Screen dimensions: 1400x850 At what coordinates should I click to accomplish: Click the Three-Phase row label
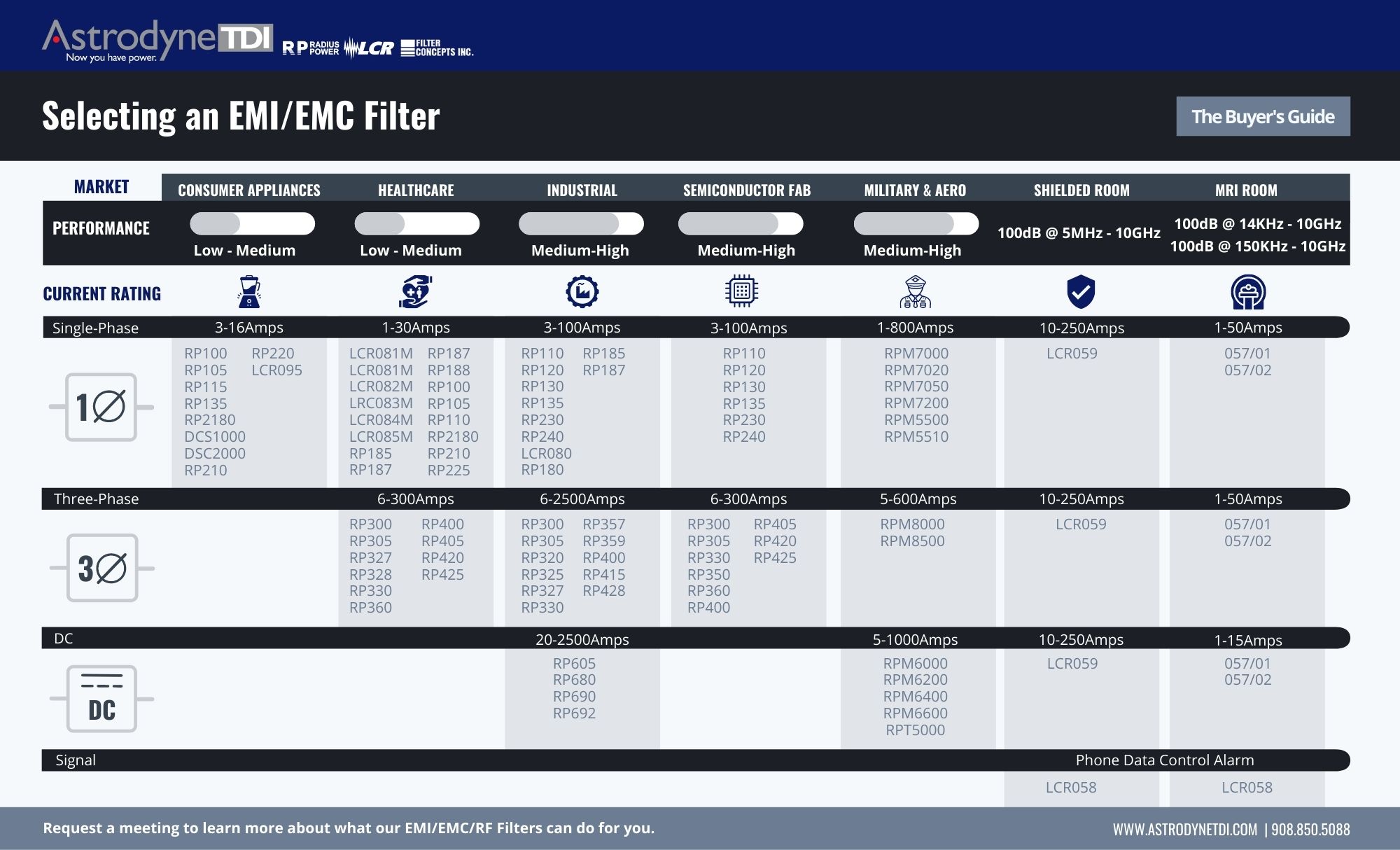pos(96,499)
